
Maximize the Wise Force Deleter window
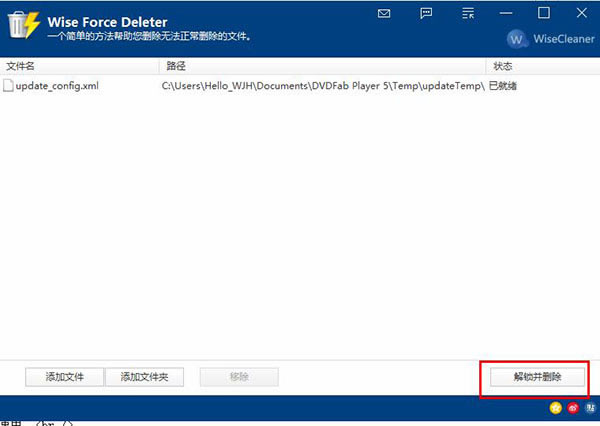tap(544, 13)
